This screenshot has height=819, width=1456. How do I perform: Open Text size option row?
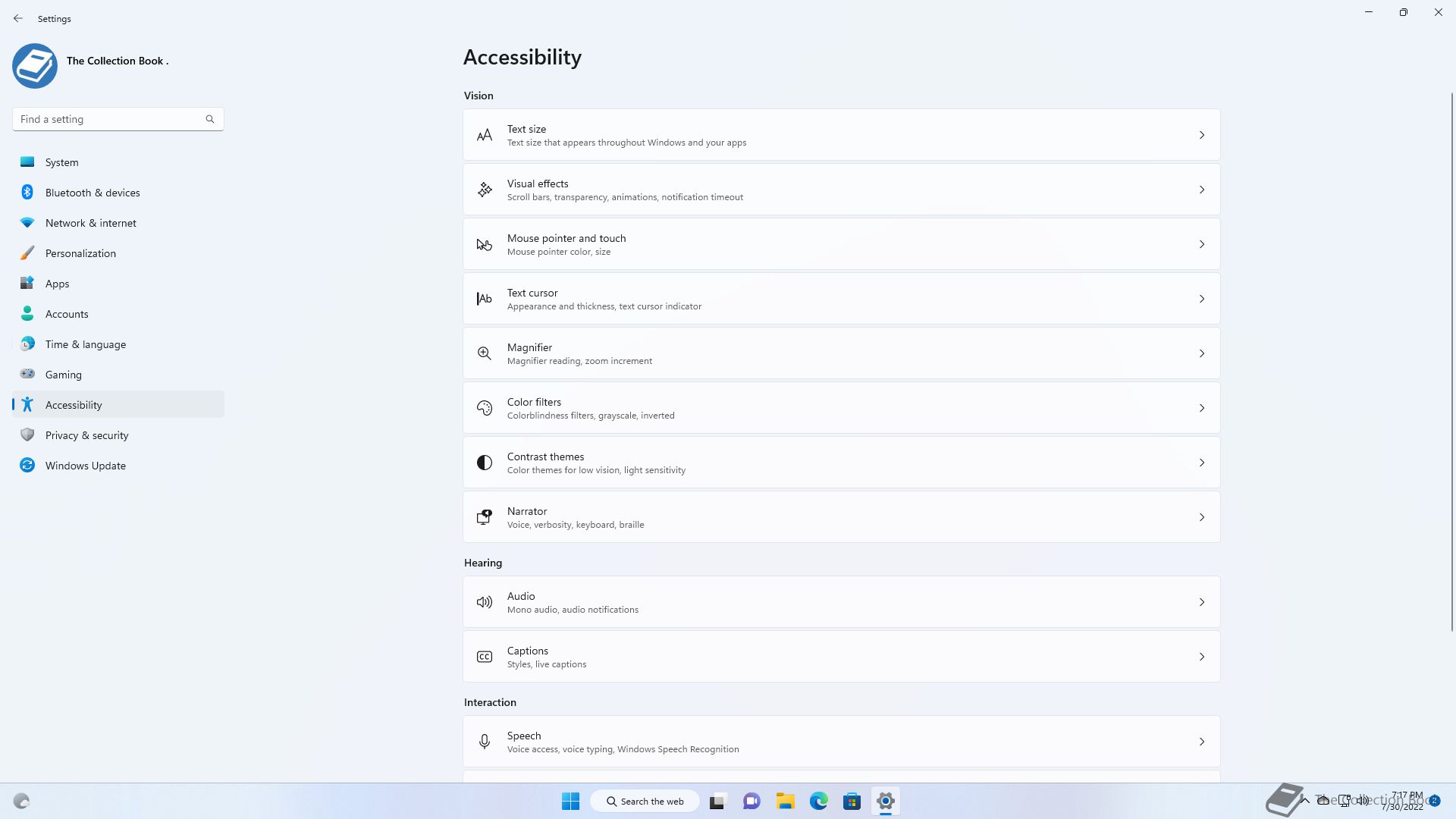(842, 135)
